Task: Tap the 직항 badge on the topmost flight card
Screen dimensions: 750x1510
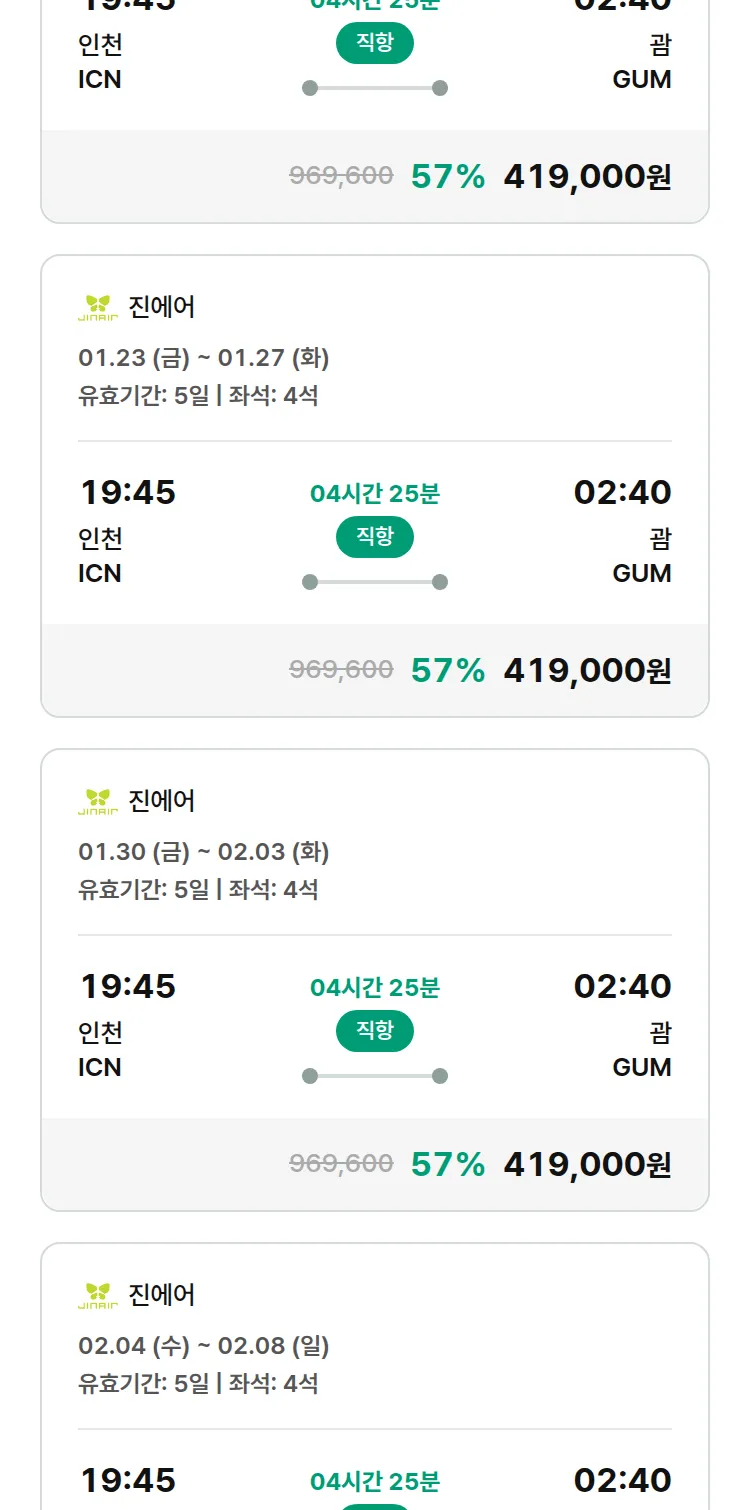Action: pyautogui.click(x=375, y=43)
